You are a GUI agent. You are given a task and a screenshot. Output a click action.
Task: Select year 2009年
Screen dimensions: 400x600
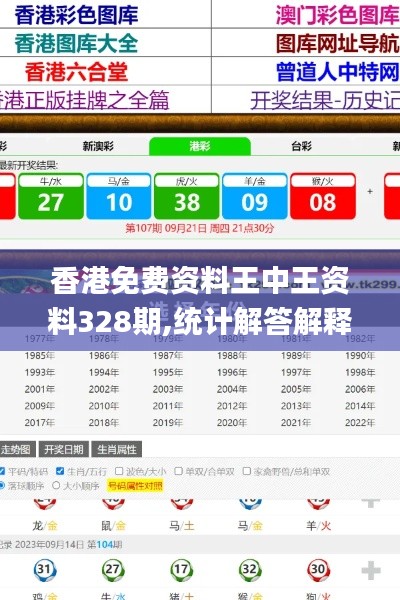[x=40, y=406]
